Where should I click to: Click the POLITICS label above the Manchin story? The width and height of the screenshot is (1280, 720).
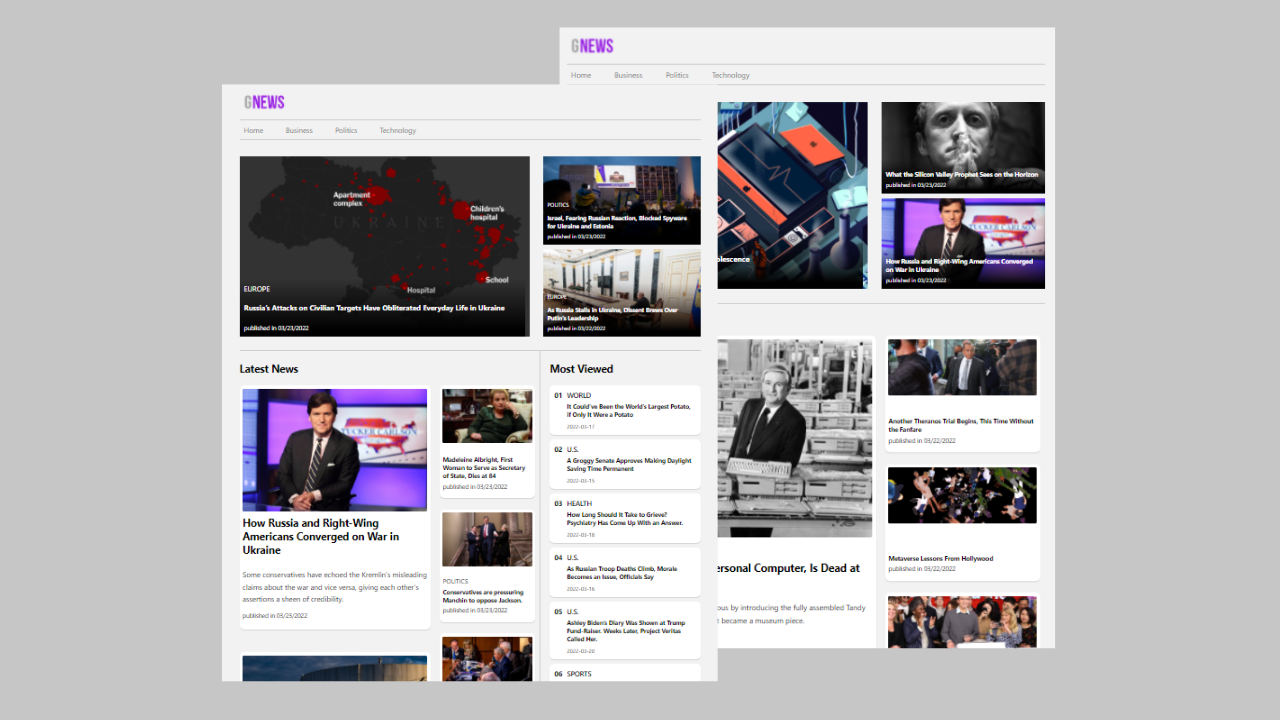tap(455, 581)
